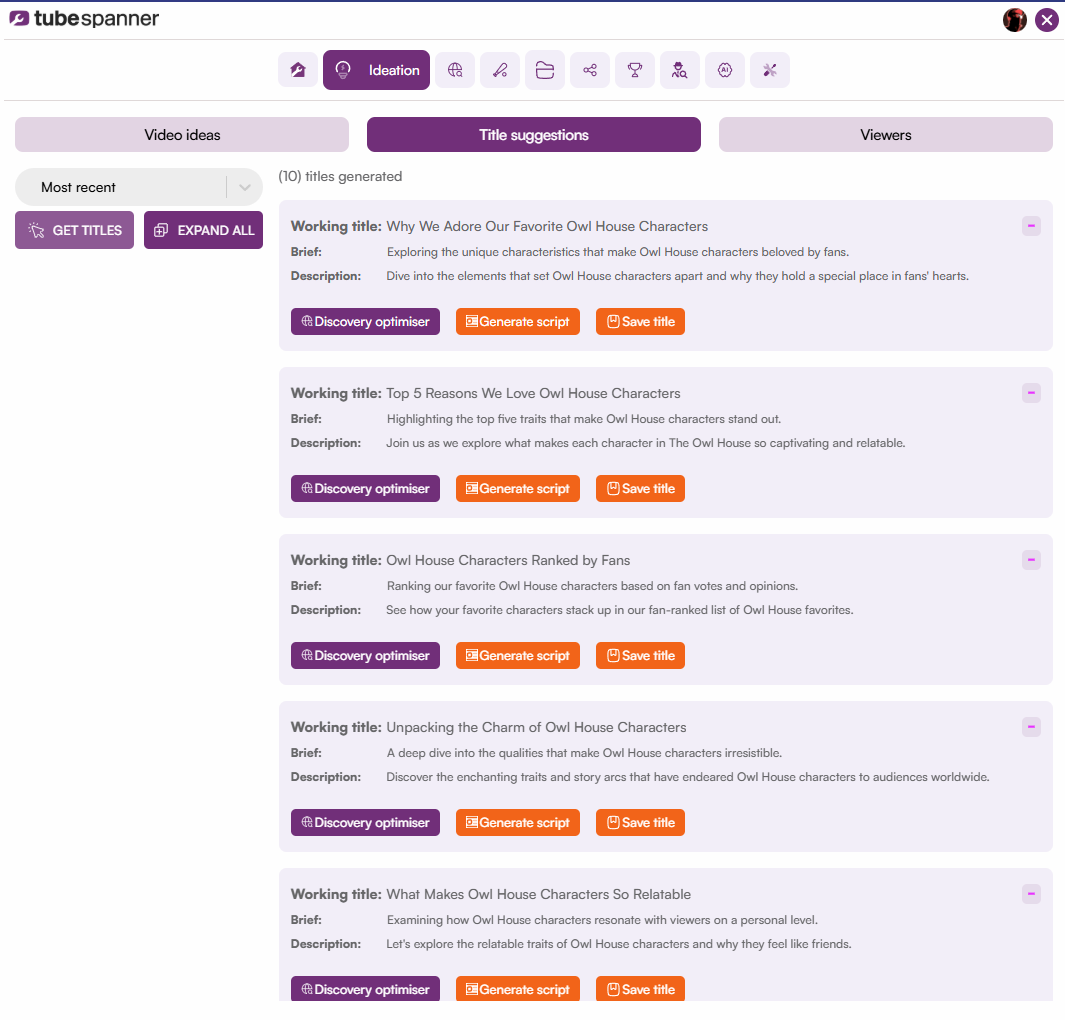Collapse the 'Ranked by Fans' title card

[x=1031, y=560]
